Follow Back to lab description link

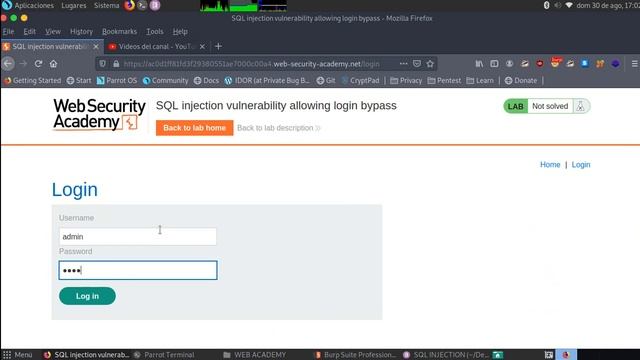[279, 128]
